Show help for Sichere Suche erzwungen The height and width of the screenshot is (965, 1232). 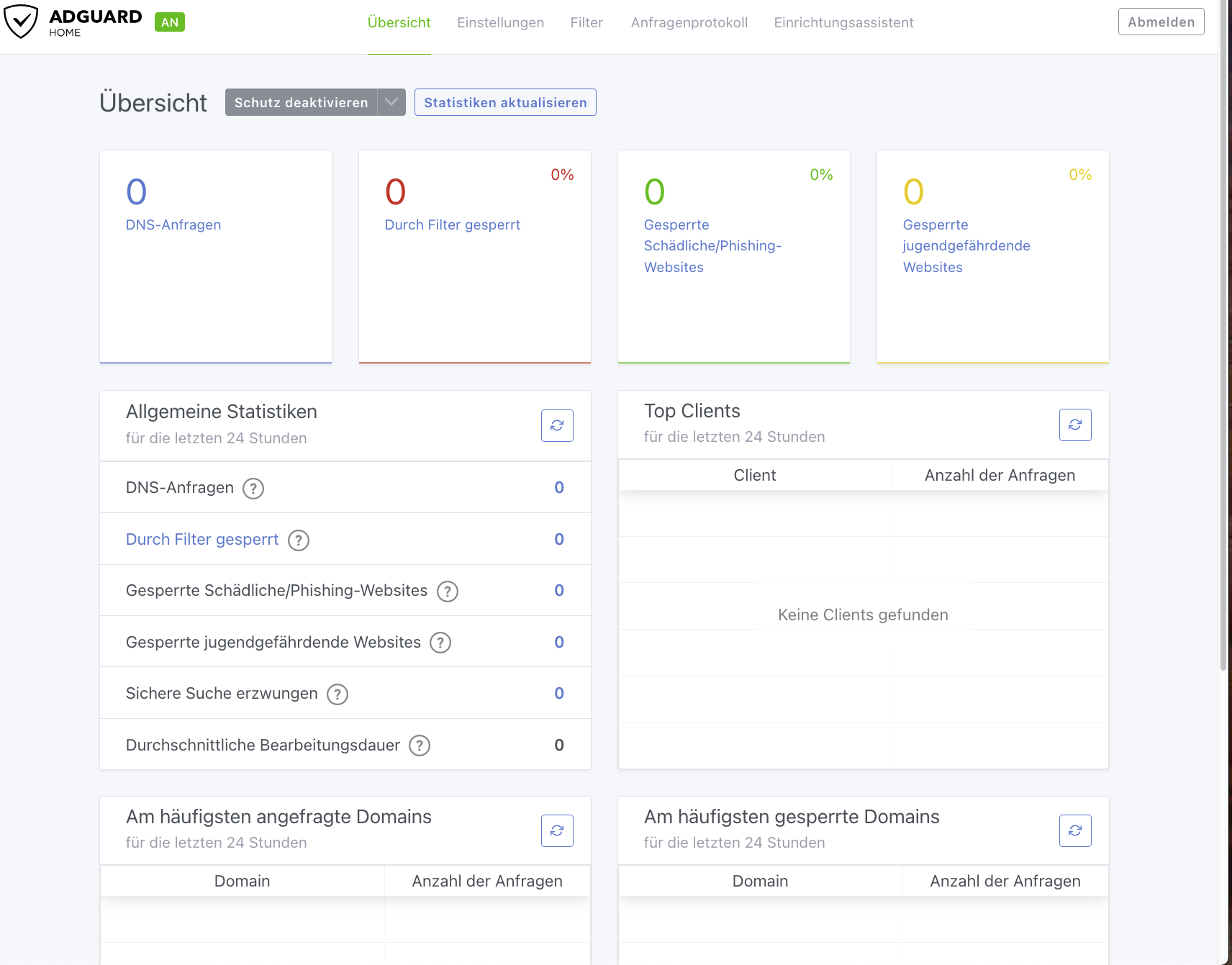point(338,694)
